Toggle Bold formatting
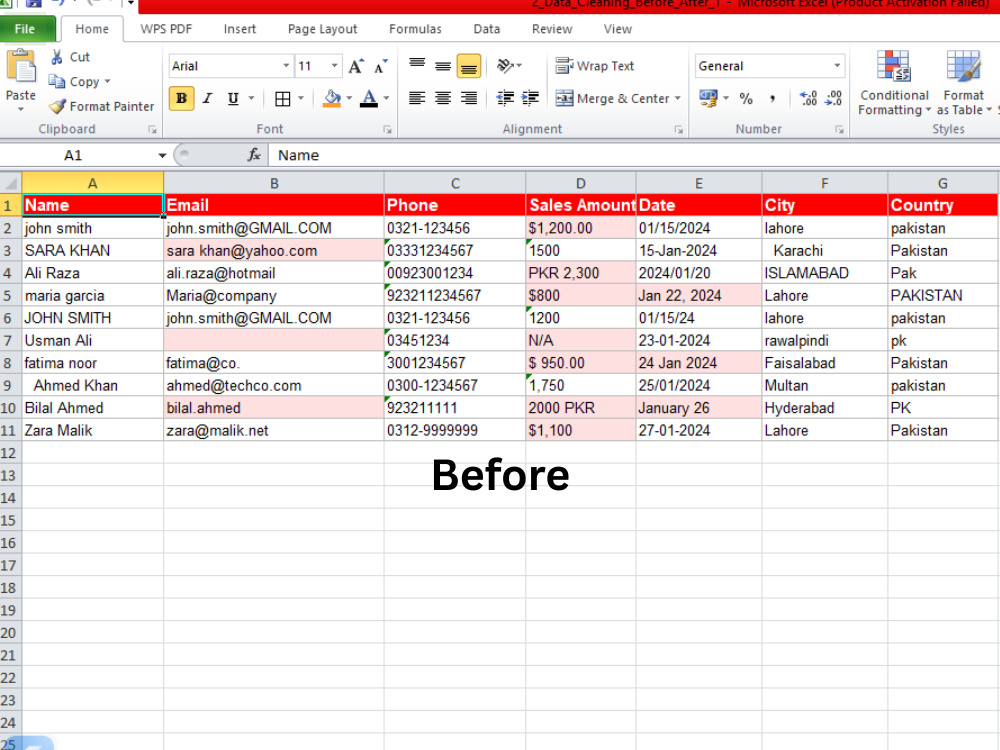This screenshot has width=1000, height=750. [x=182, y=98]
